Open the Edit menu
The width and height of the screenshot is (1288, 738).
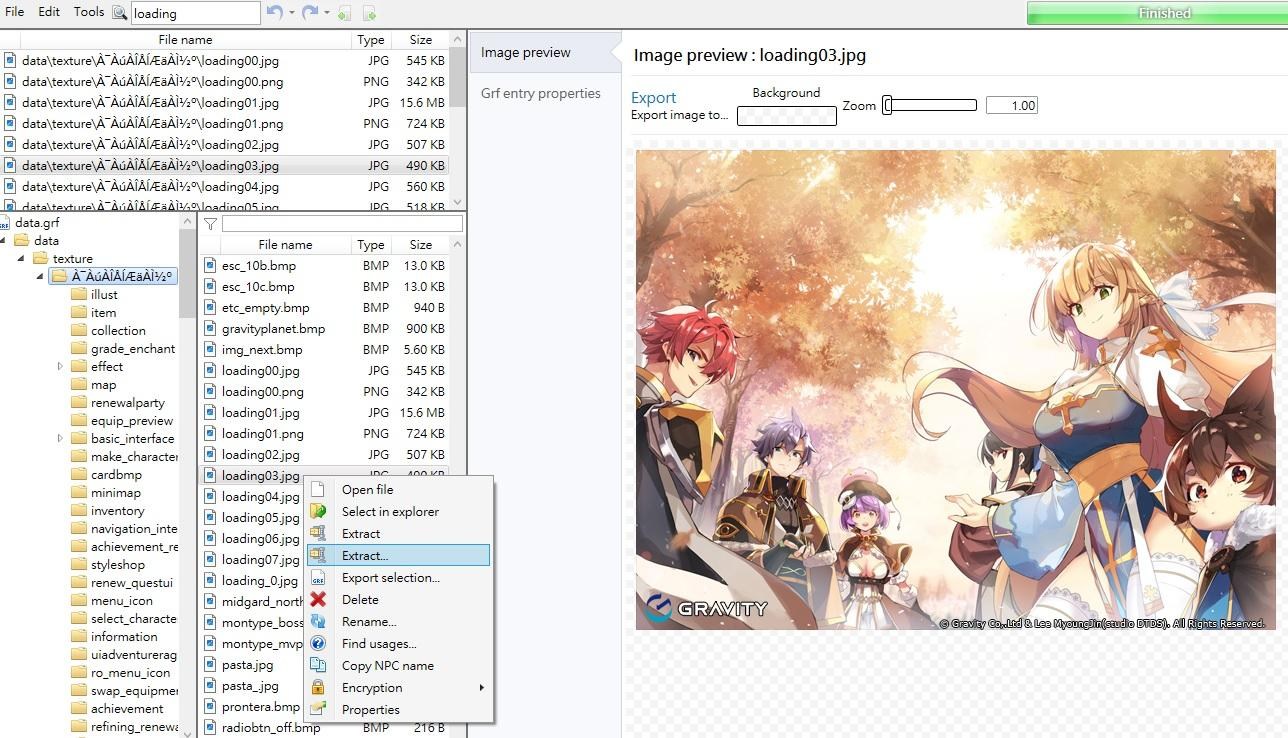[x=49, y=12]
